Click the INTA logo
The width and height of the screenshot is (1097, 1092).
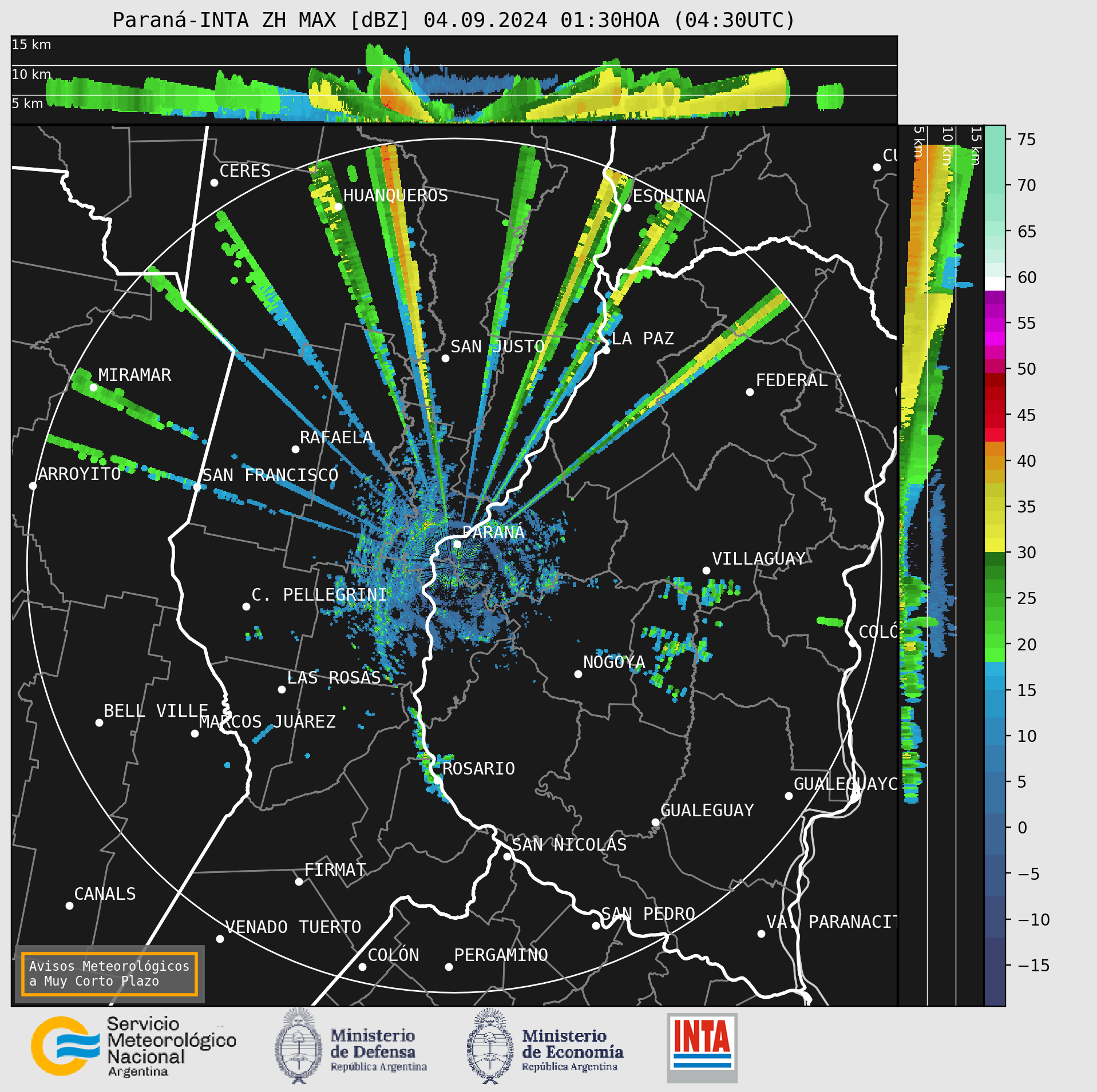(702, 1047)
